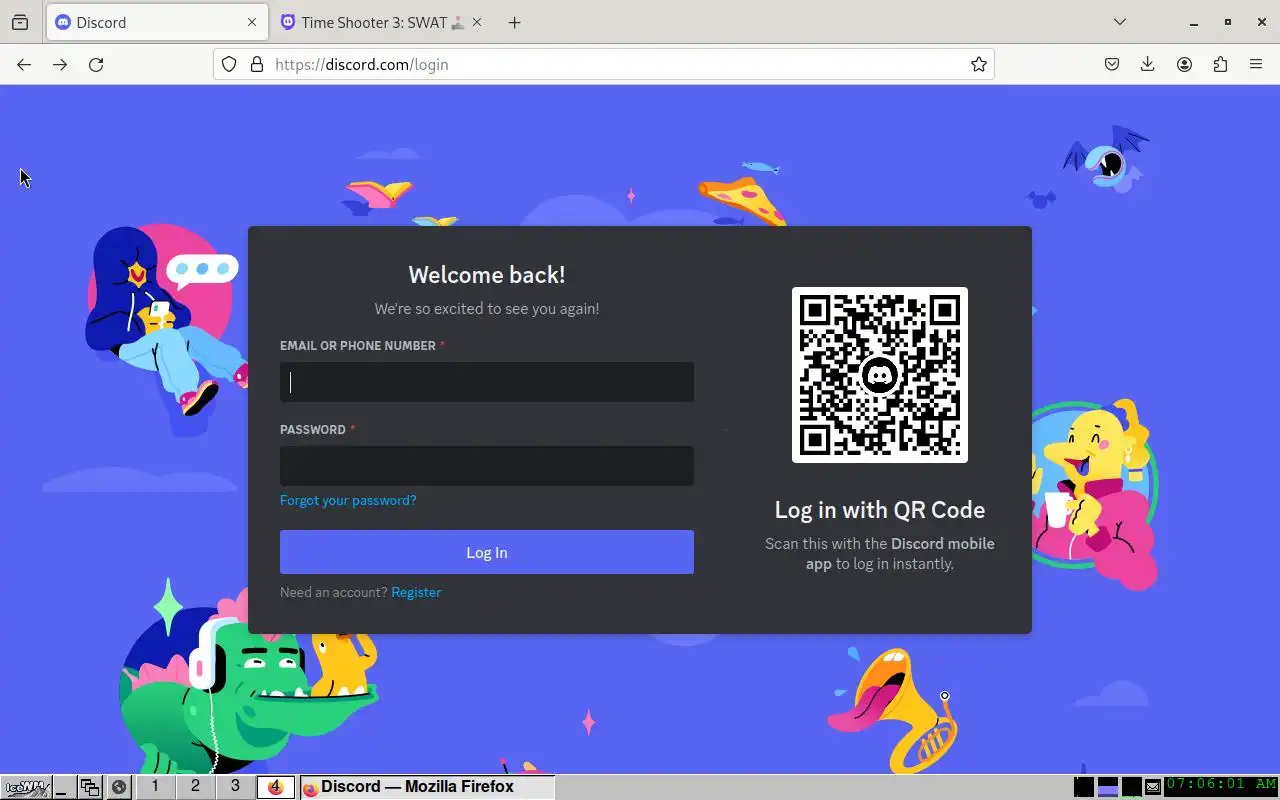Viewport: 1280px width, 800px height.
Task: Show site security via the padlock icon
Action: (257, 64)
